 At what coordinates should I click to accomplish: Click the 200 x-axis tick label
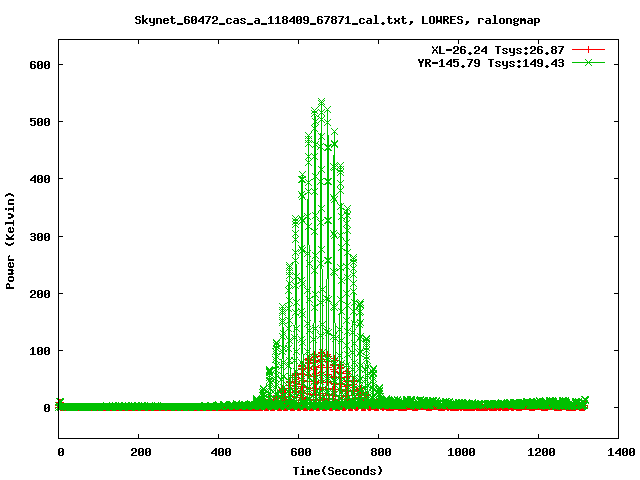coord(140,452)
